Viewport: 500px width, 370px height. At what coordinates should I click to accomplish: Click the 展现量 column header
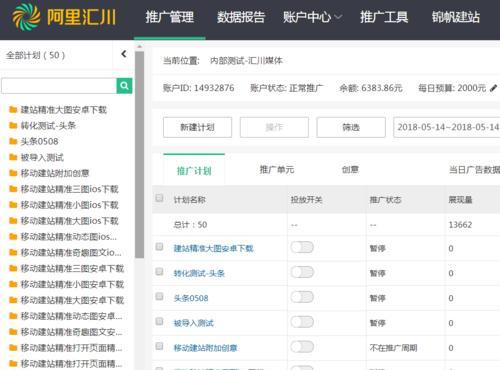[460, 200]
